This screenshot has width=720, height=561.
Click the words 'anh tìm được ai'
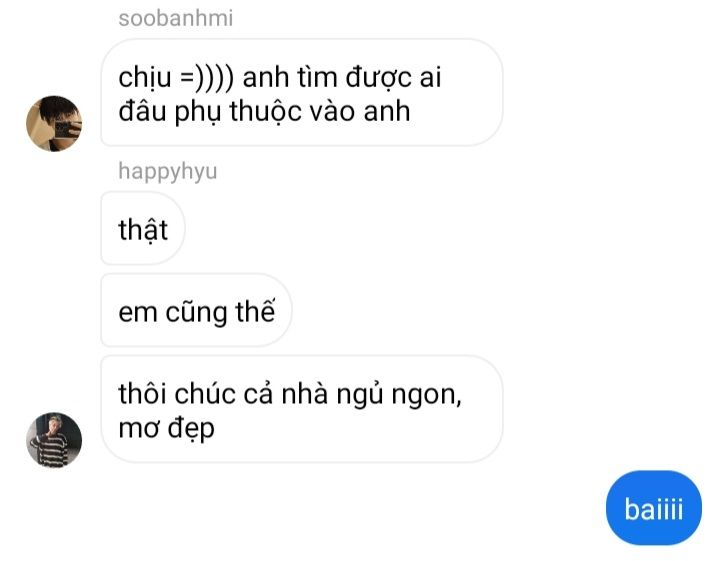pyautogui.click(x=342, y=77)
